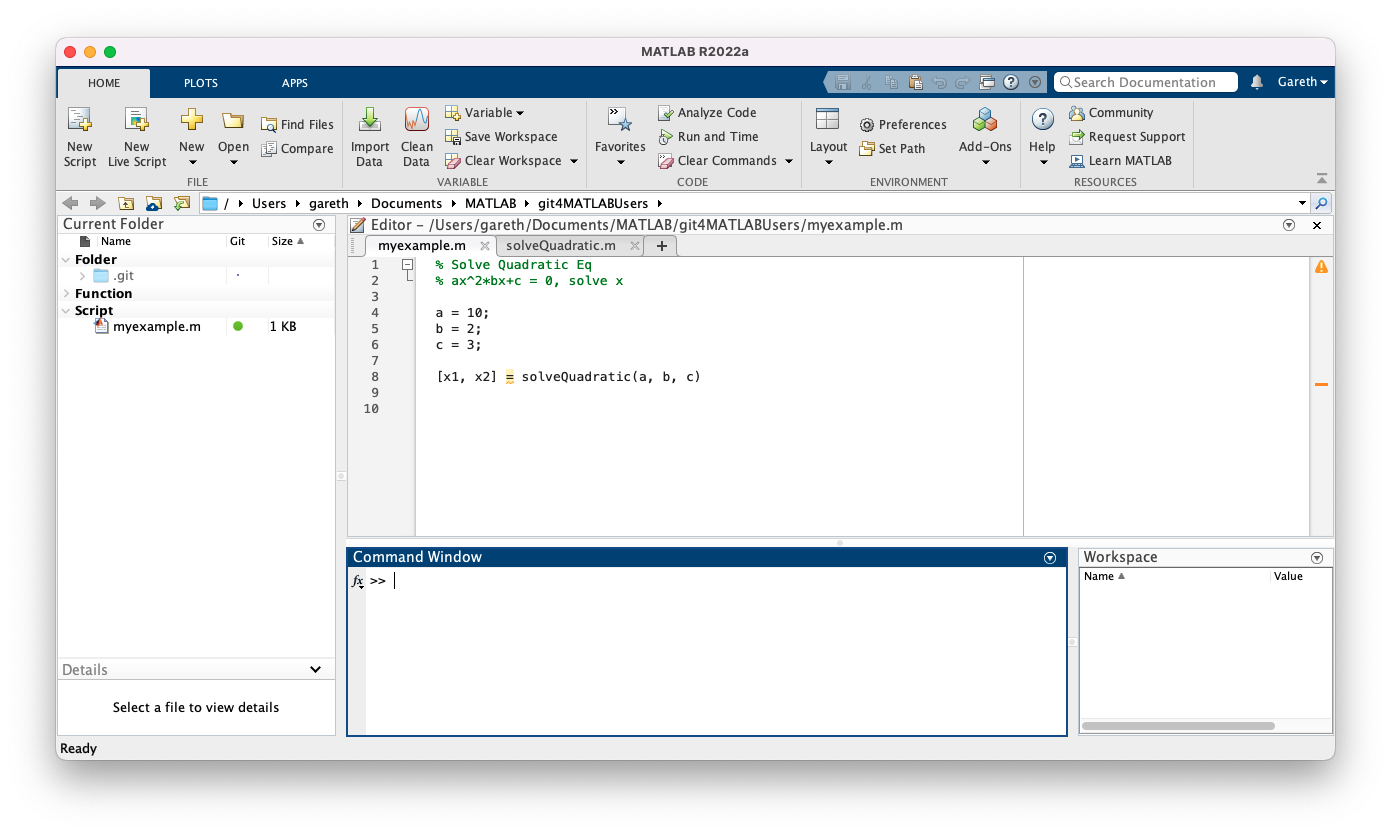Click Run and Time
This screenshot has width=1391, height=834.
pyautogui.click(x=708, y=136)
